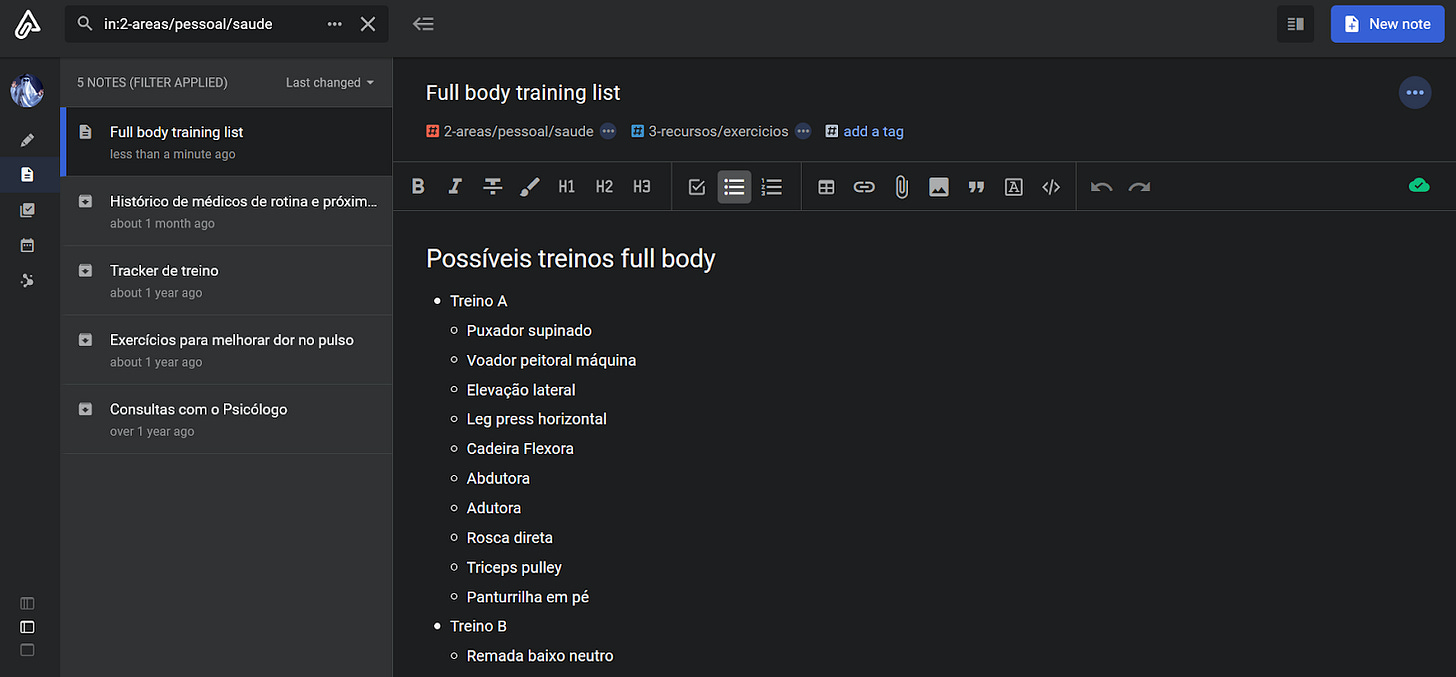Open Notes mode document icon
Viewport: 1456px width, 677px height.
pos(27,175)
